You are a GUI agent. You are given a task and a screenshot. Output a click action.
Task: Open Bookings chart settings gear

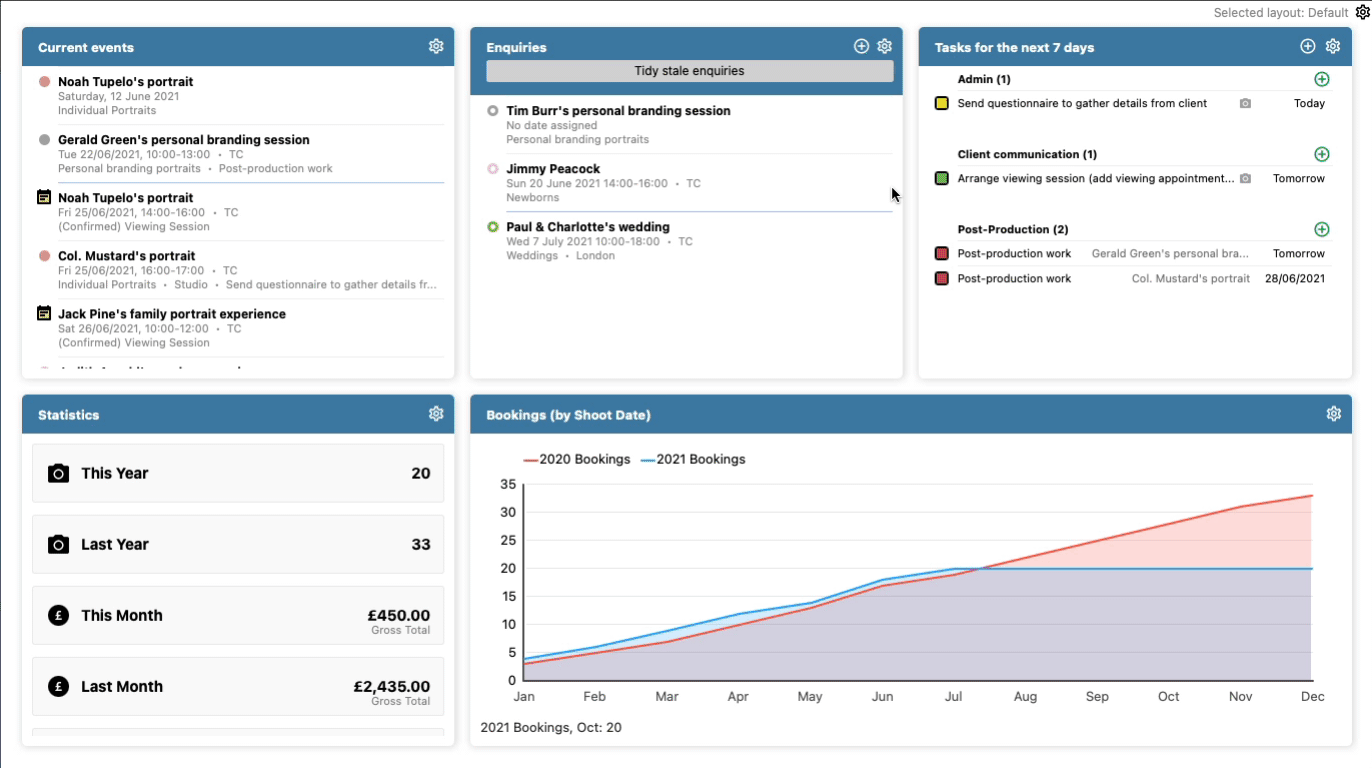[x=1332, y=414]
